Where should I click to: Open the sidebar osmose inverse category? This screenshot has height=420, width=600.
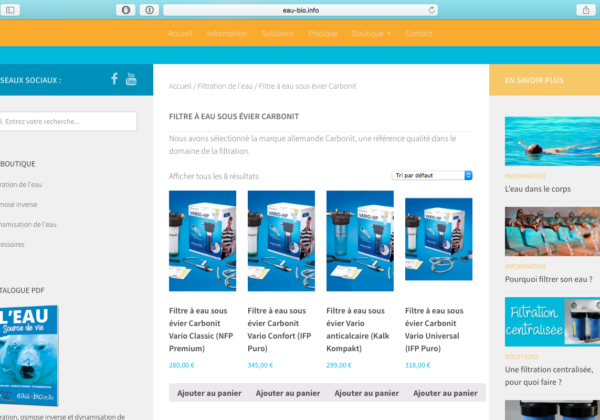18,204
